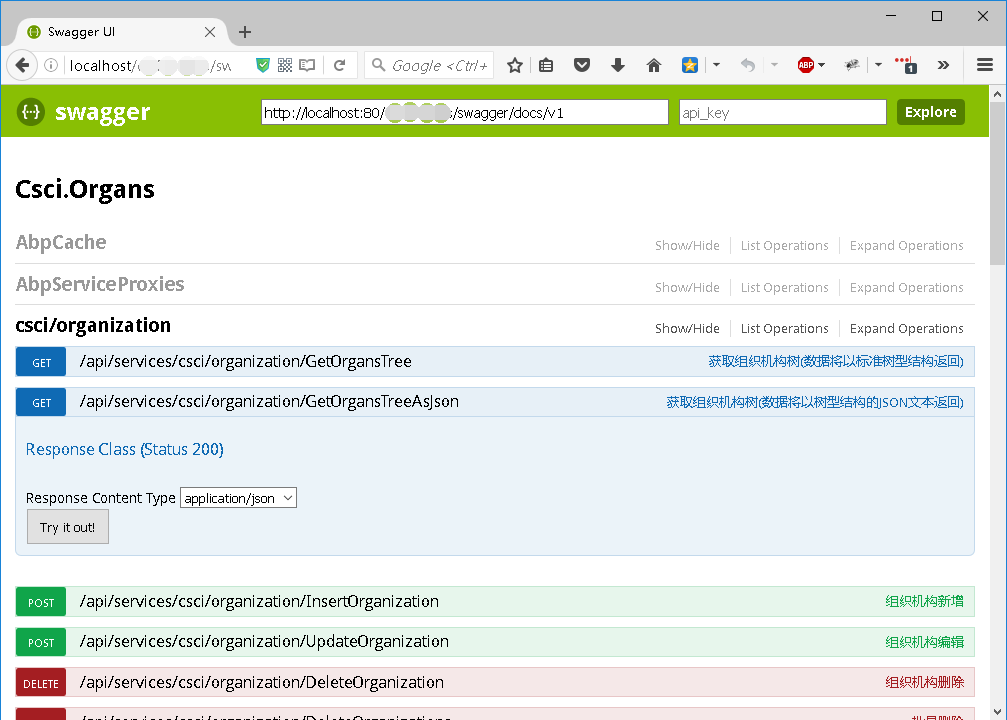Click Expand Operations for csci/organization

click(x=906, y=328)
